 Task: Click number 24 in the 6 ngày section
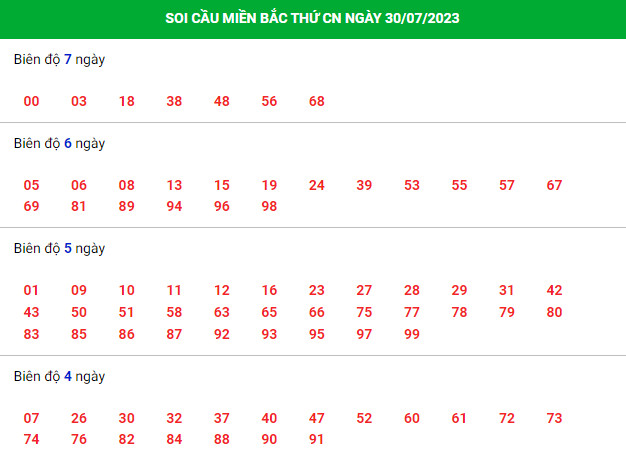coord(317,185)
